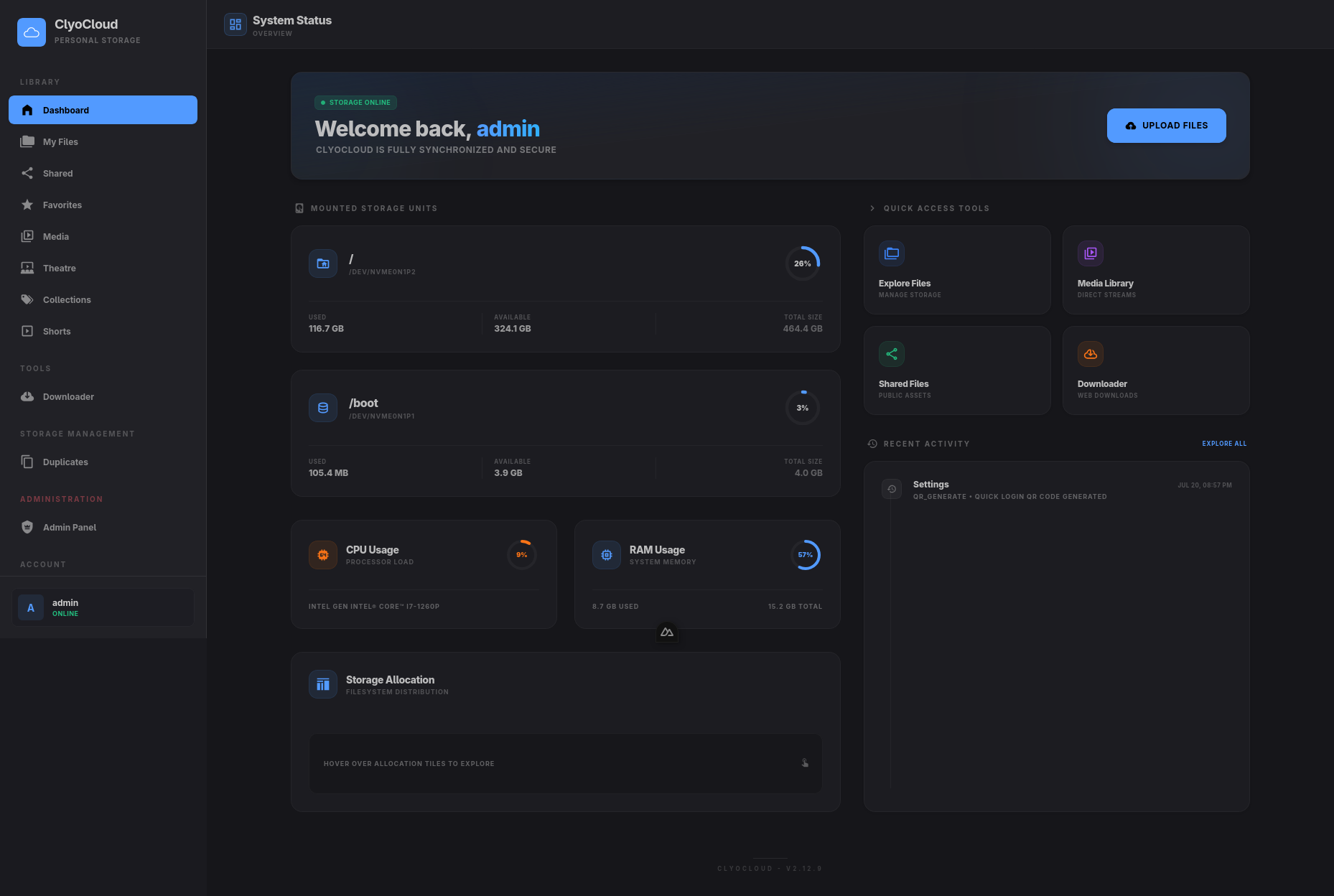
Task: Click the 8.7 GB USED text
Action: point(615,607)
